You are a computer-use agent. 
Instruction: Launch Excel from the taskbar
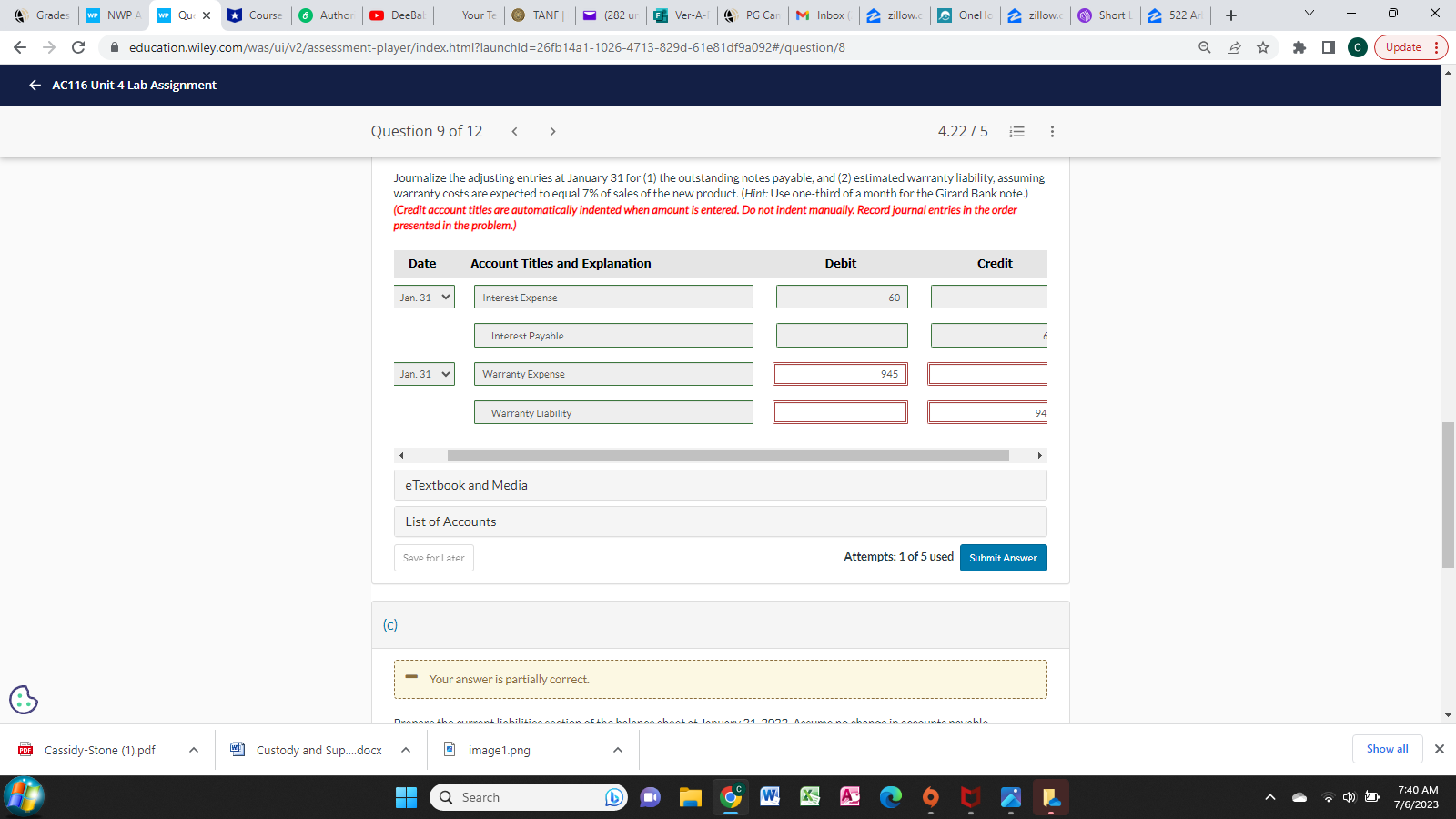[809, 797]
